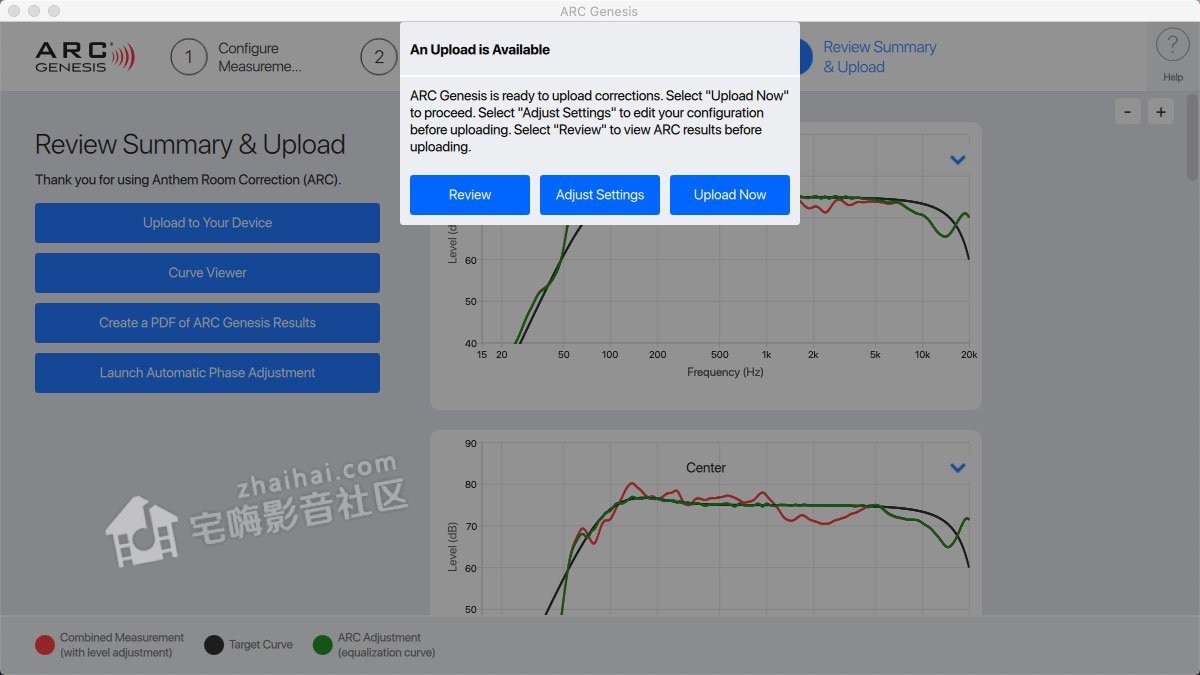This screenshot has height=675, width=1200.
Task: Click the red Combined Measurement legend swatch
Action: coord(45,645)
